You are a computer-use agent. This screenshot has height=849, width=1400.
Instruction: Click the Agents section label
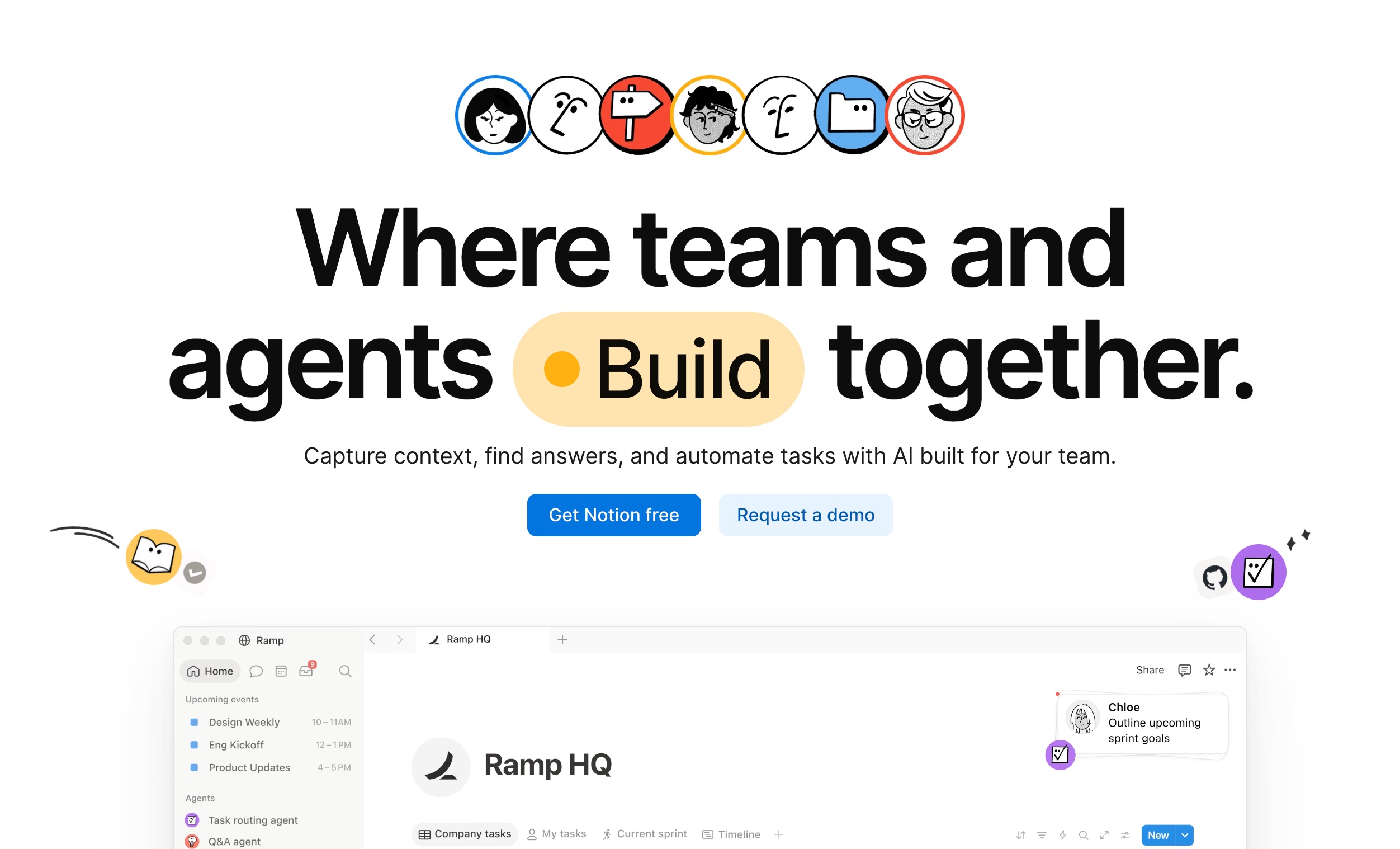[200, 799]
